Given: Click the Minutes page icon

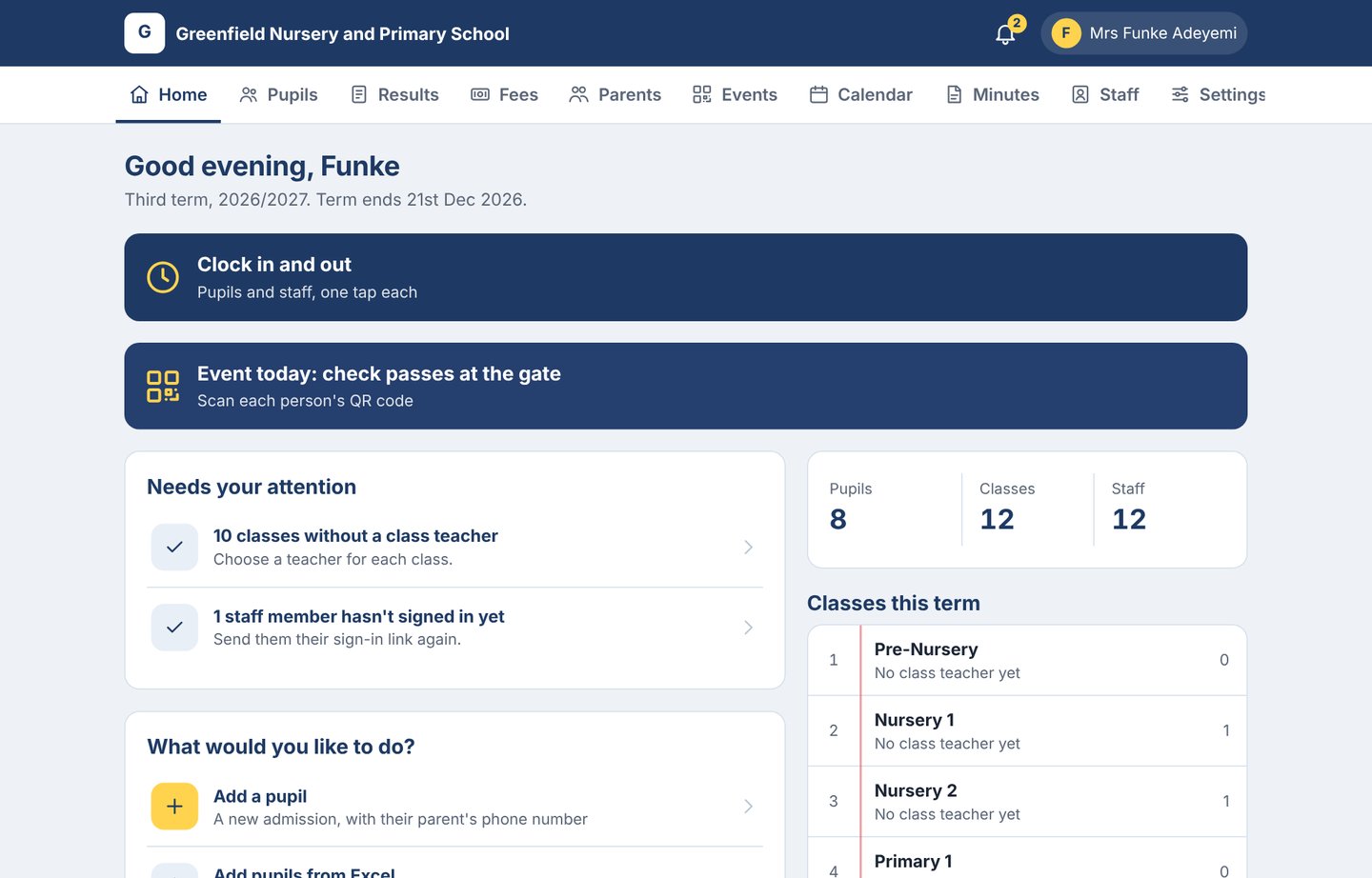Looking at the screenshot, I should (x=954, y=94).
